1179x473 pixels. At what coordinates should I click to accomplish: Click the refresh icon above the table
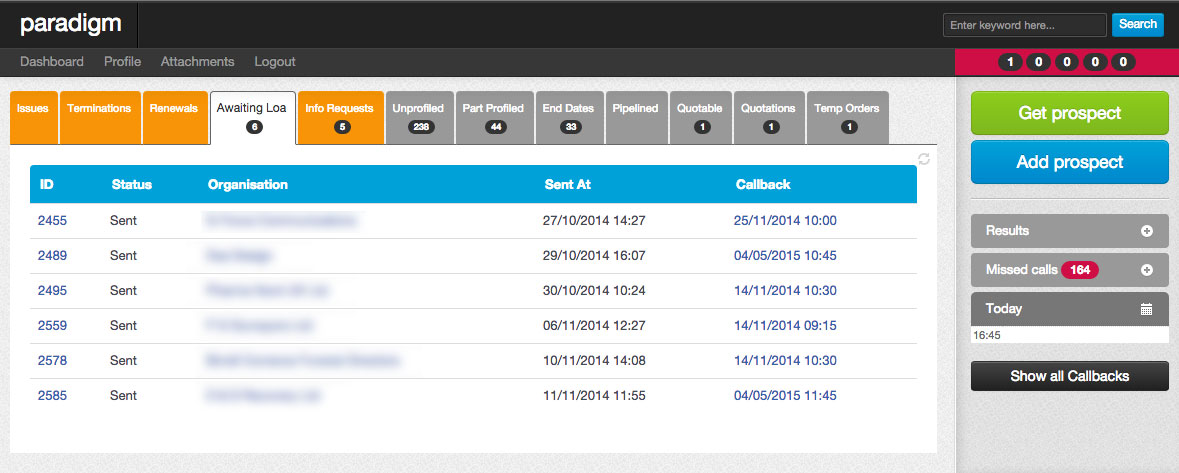click(x=924, y=160)
